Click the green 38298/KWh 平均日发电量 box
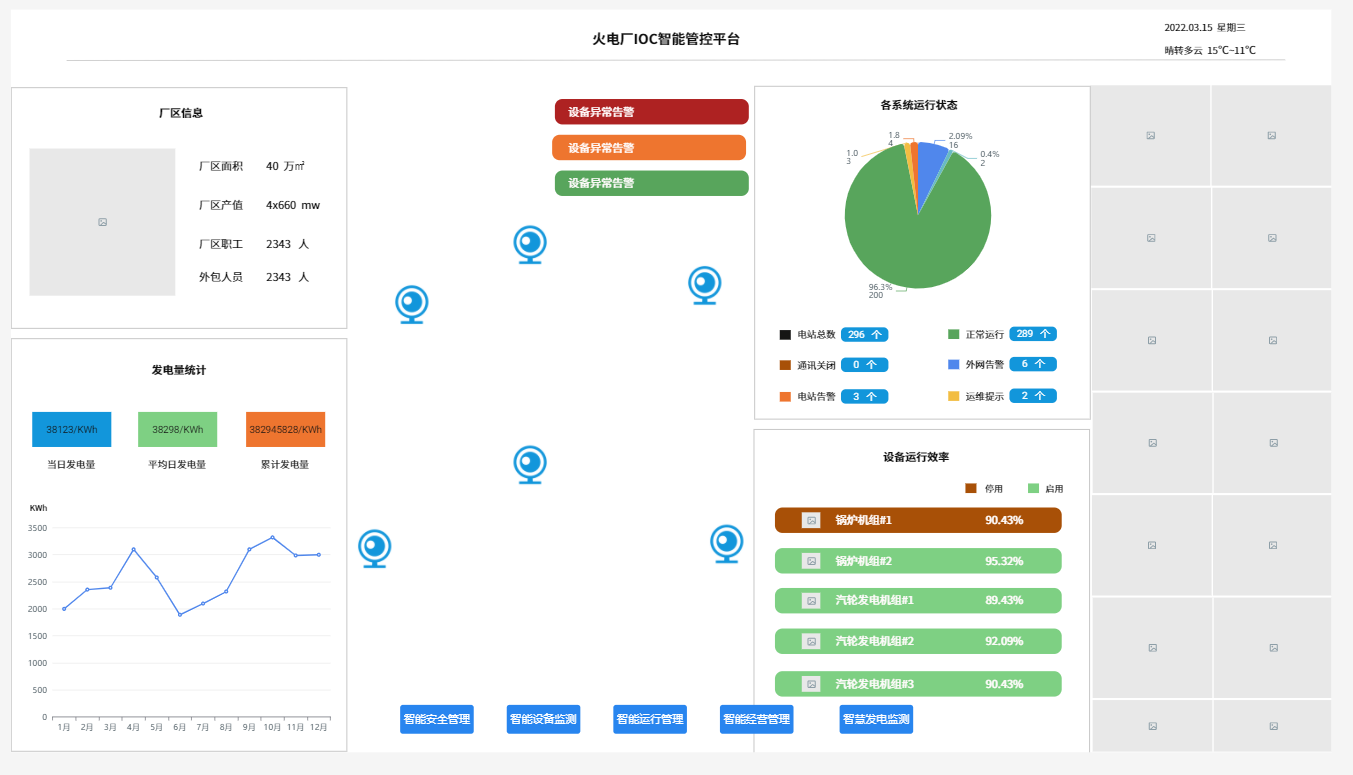Screen dimensions: 1353x775 [x=178, y=430]
